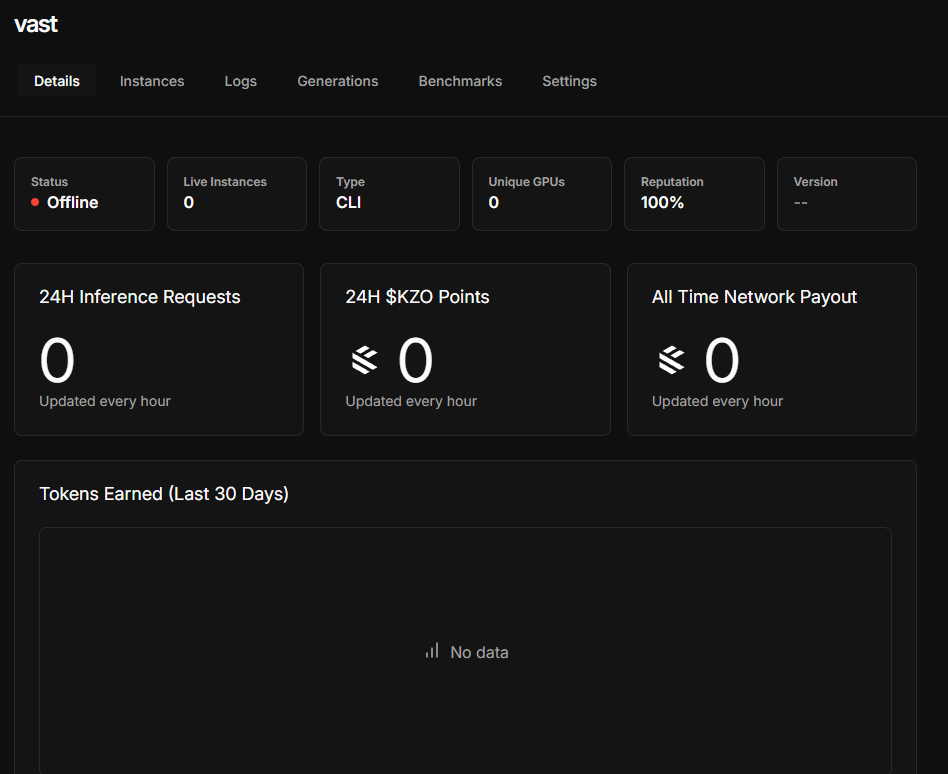Click Updated every hour under $KZO Points
This screenshot has height=774, width=948.
point(411,402)
